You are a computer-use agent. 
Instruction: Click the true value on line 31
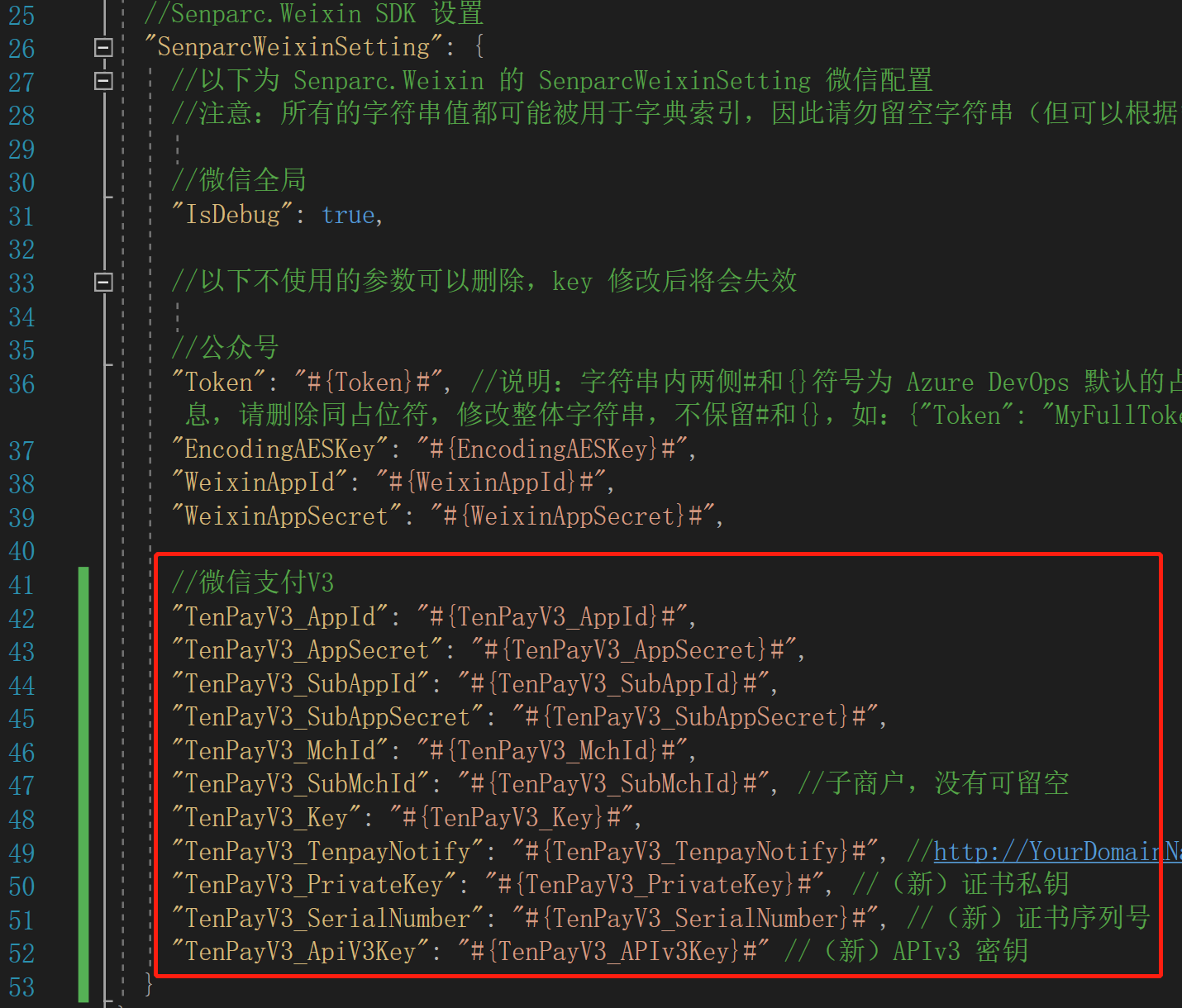click(348, 215)
